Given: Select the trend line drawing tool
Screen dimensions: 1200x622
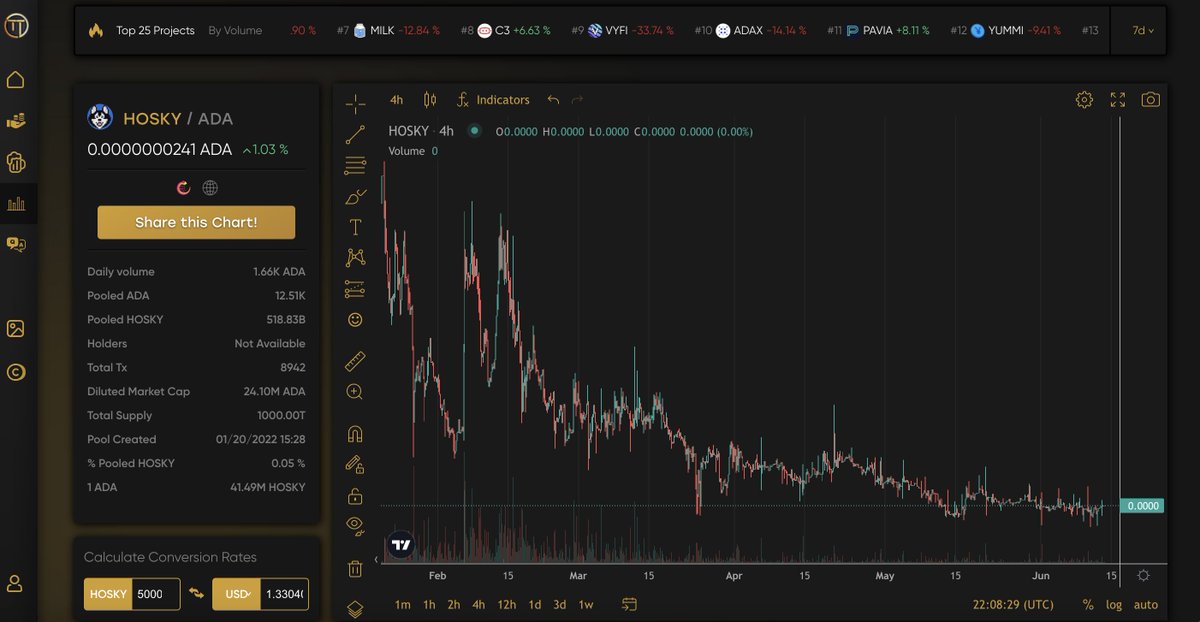Looking at the screenshot, I should tap(355, 135).
